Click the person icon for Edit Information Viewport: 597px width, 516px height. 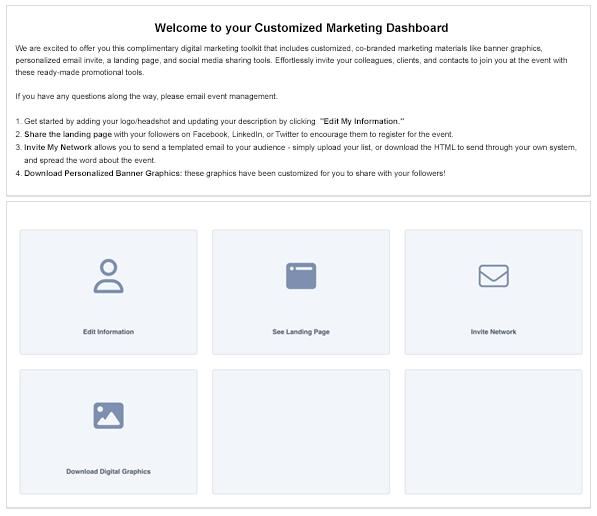[x=109, y=276]
